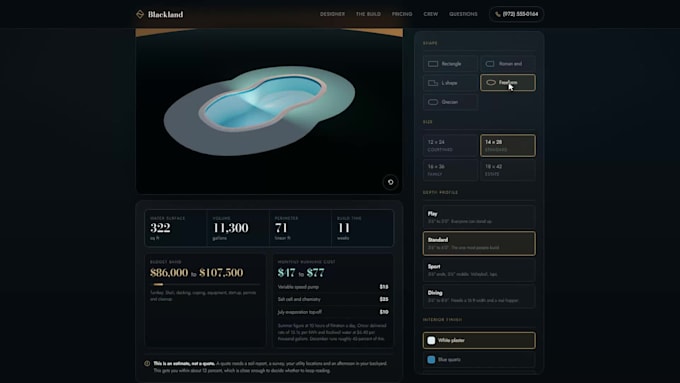Image resolution: width=680 pixels, height=383 pixels.
Task: Pick the Blue quartz interior finish
Action: click(479, 360)
